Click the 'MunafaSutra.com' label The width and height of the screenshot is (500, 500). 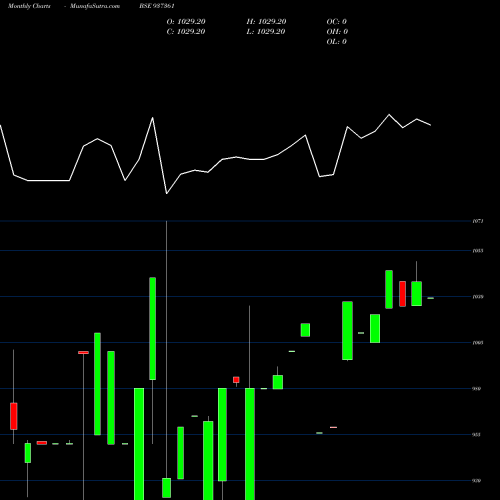(x=95, y=6)
